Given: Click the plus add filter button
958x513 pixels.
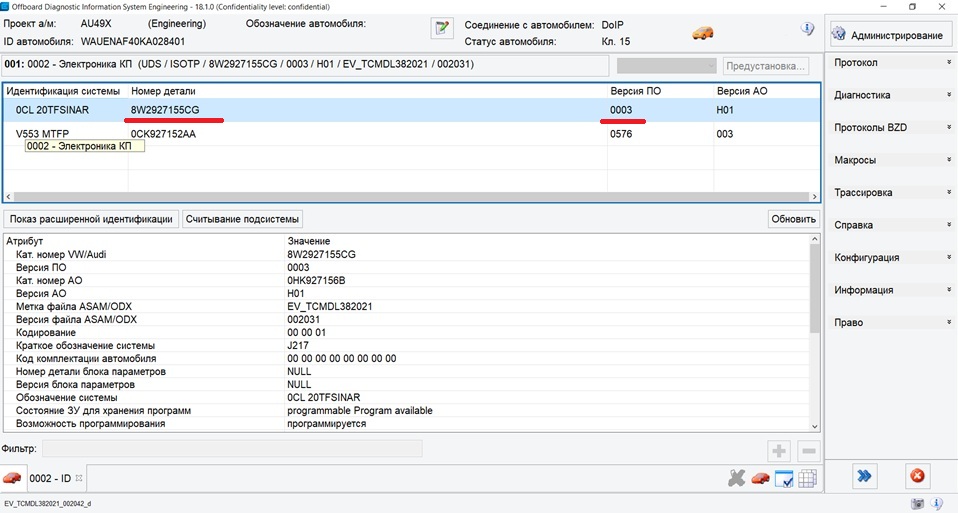Looking at the screenshot, I should (778, 451).
